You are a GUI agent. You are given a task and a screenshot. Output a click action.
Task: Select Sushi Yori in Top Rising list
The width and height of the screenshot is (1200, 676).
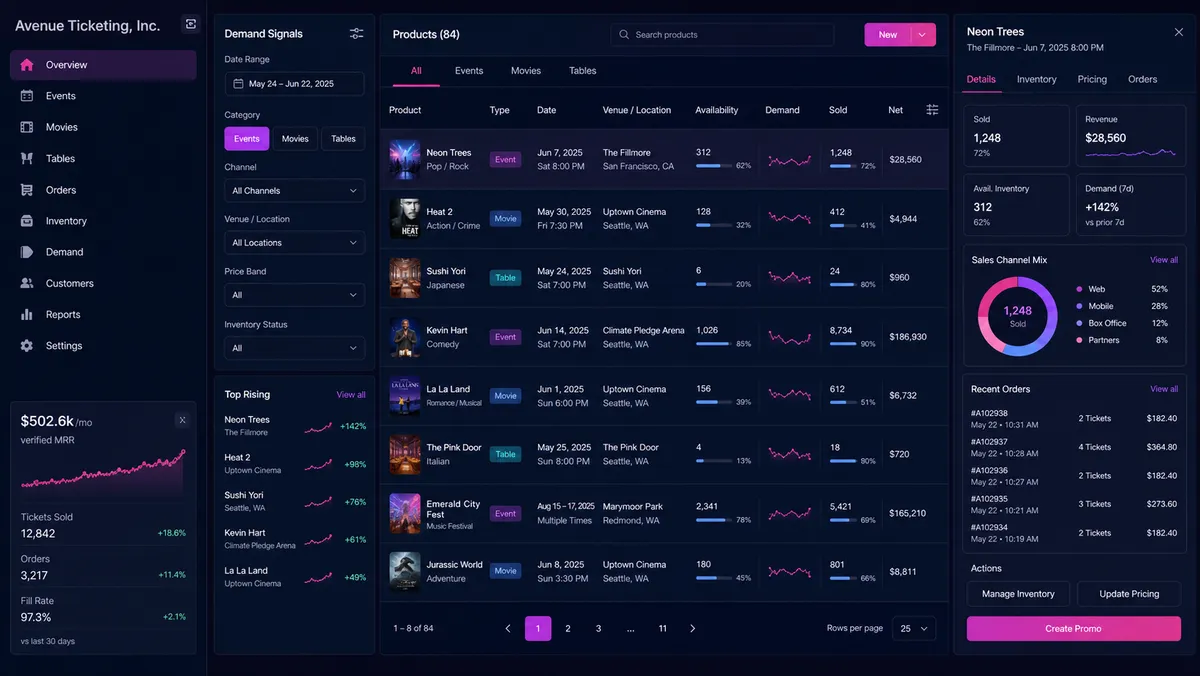[295, 501]
